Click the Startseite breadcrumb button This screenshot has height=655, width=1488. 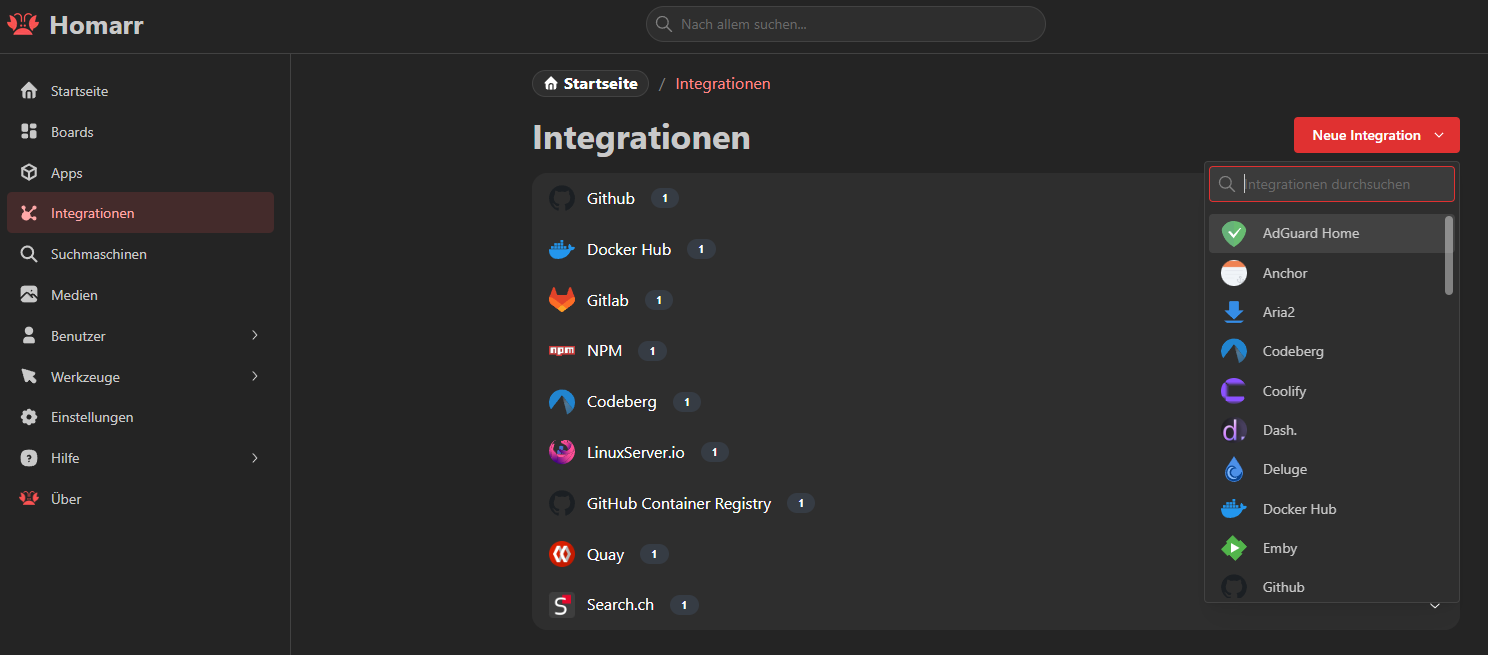590,84
